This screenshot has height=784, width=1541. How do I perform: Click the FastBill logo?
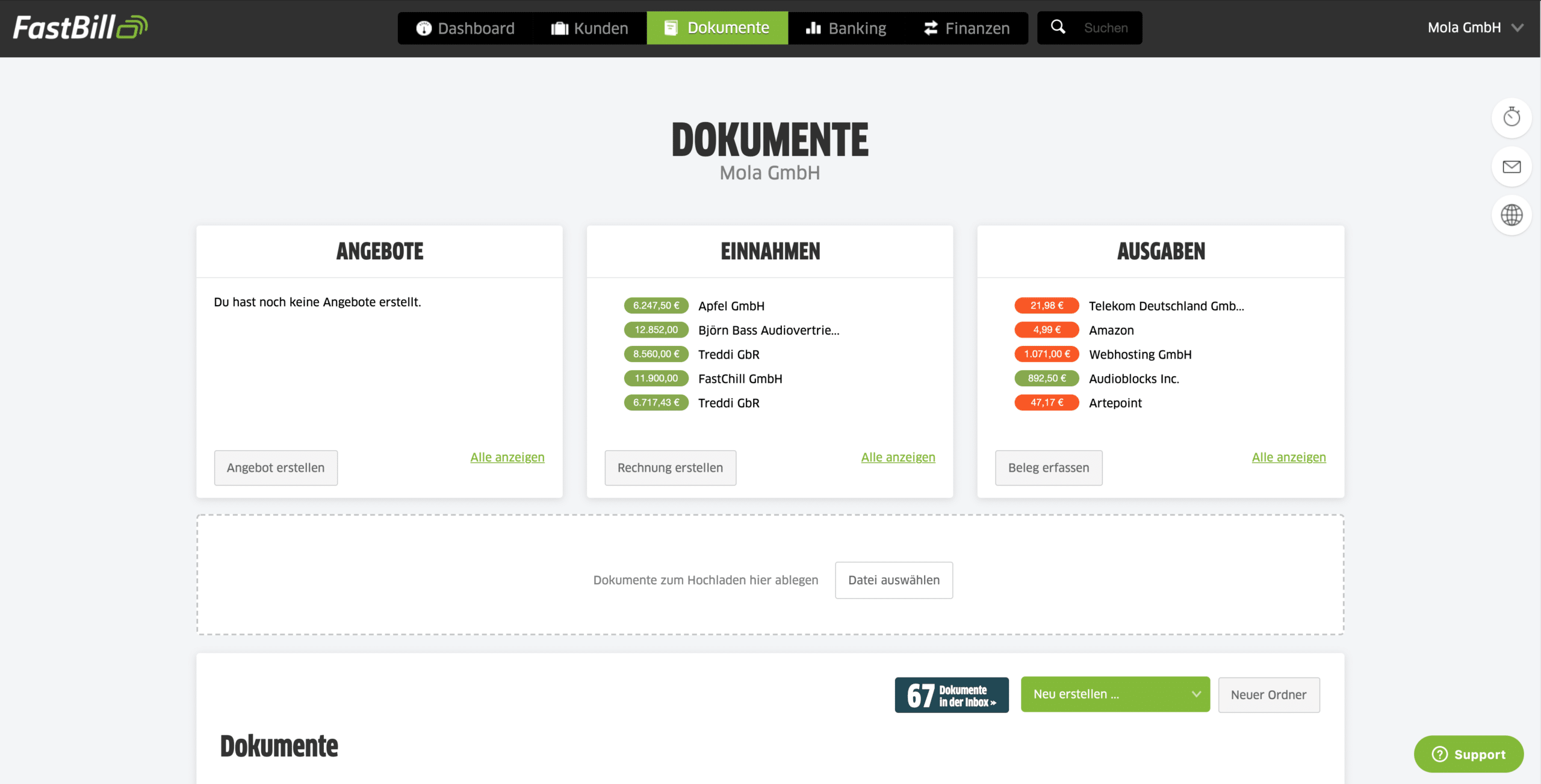click(80, 28)
